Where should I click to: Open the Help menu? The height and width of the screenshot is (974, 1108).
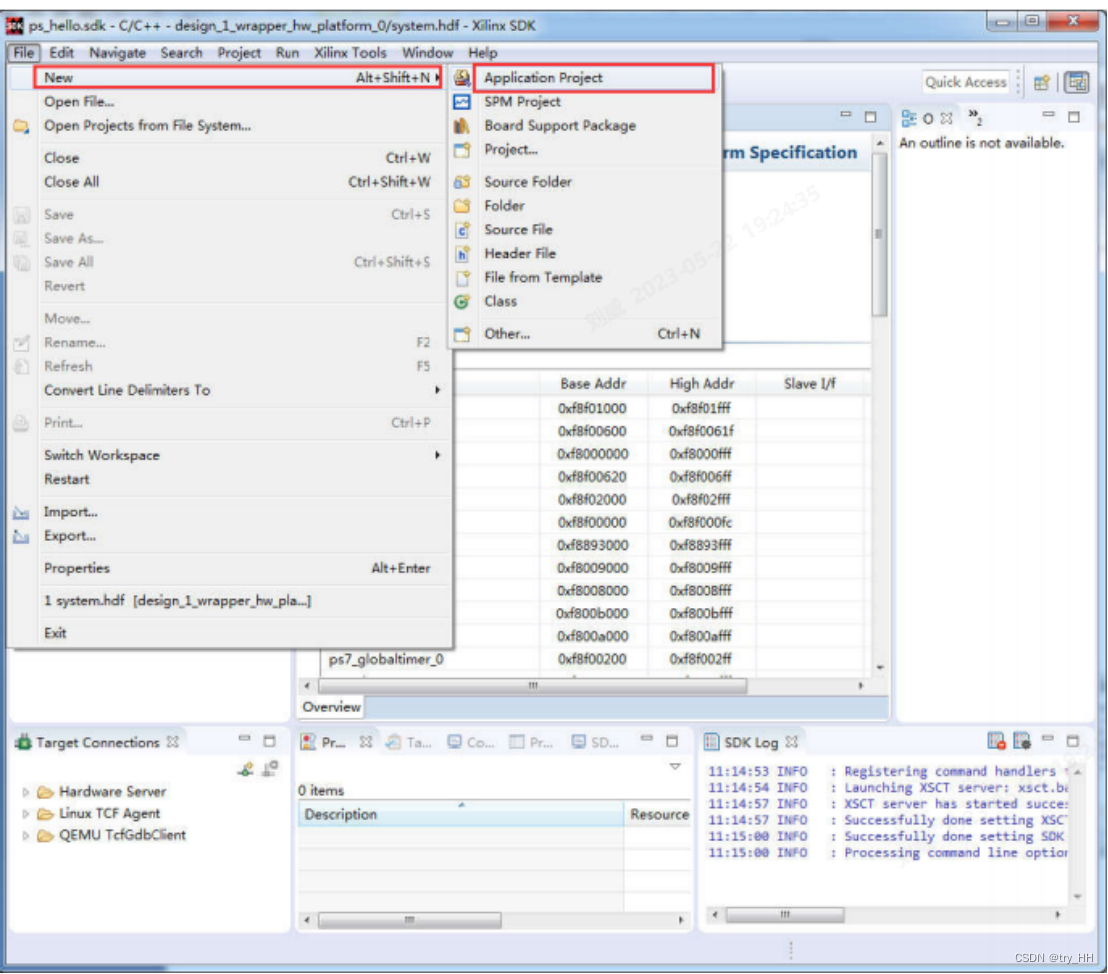(483, 53)
